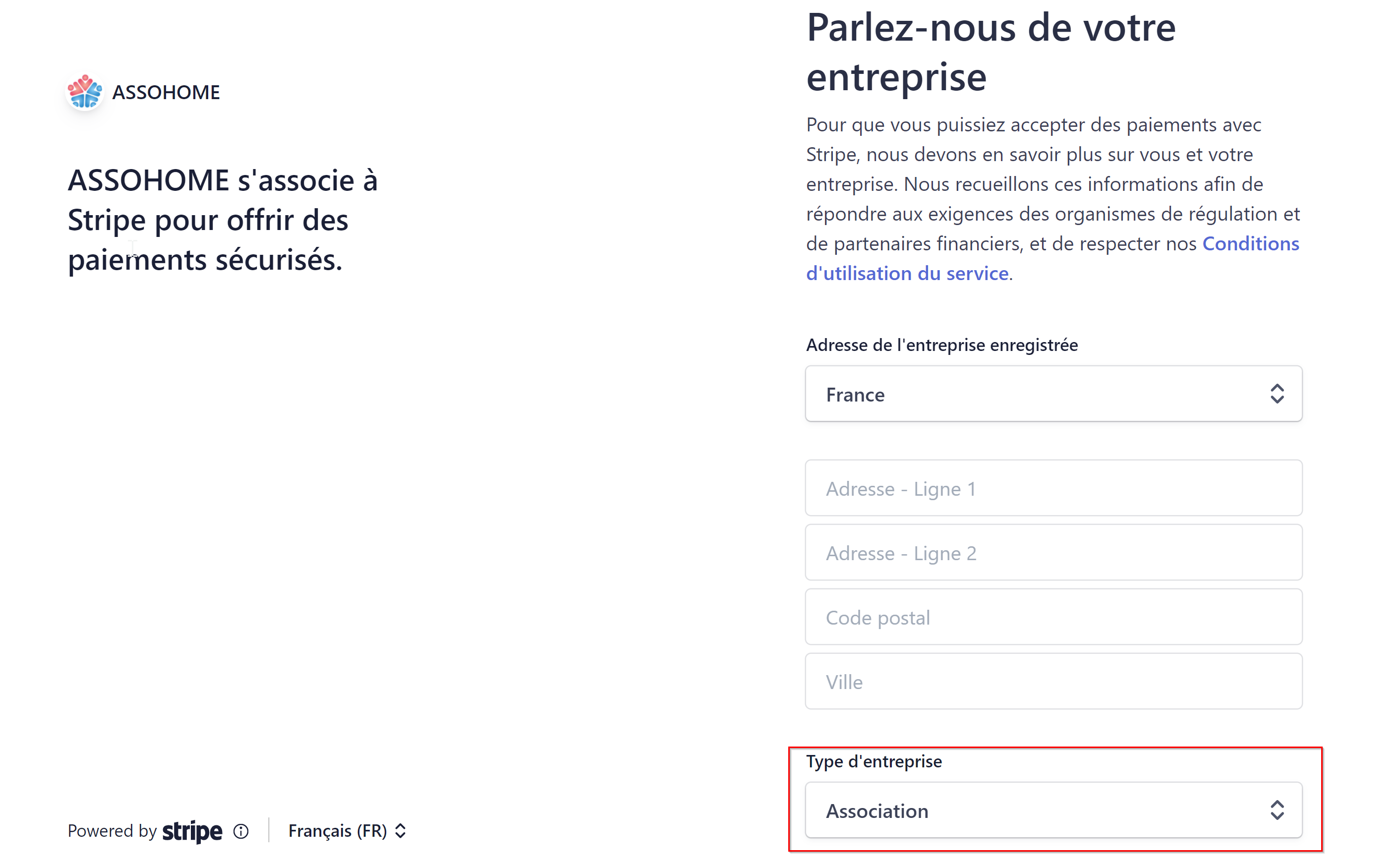Focus the Adresse - Ligne 1 field
The height and width of the screenshot is (868, 1399).
pyautogui.click(x=1053, y=489)
